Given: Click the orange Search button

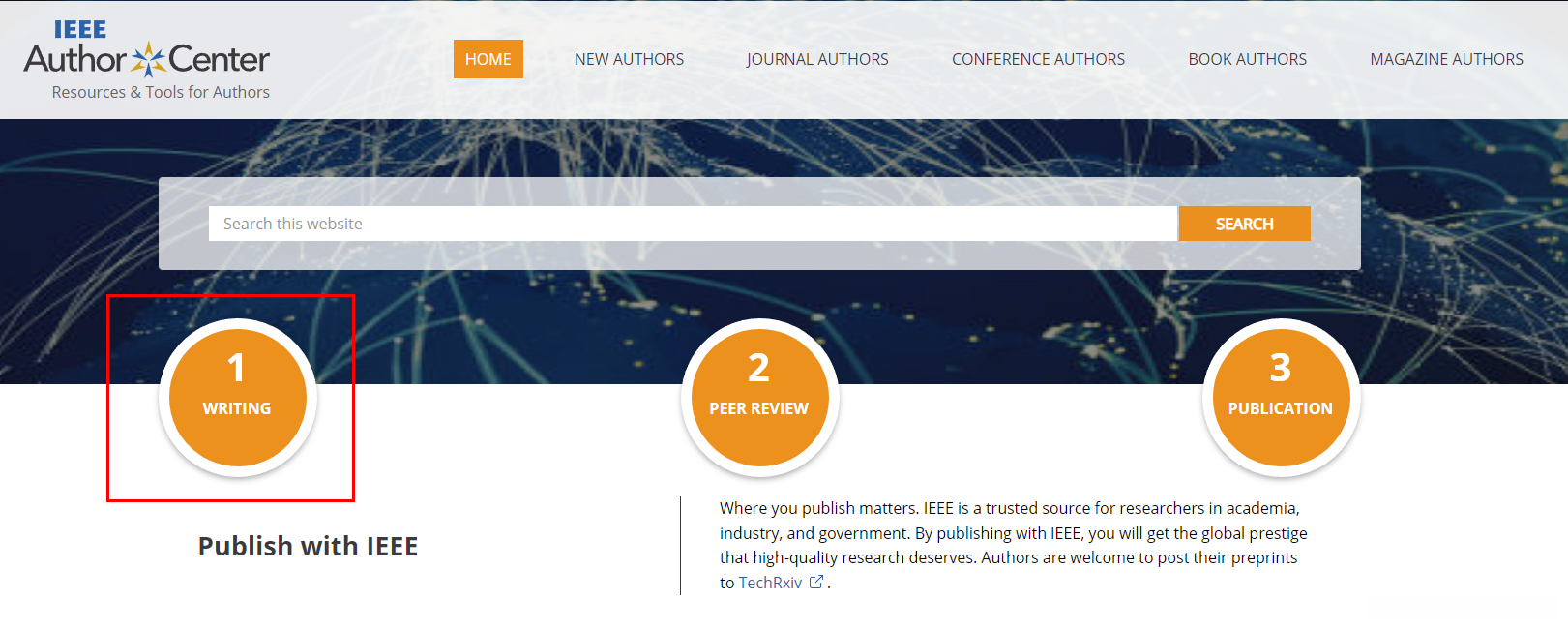Looking at the screenshot, I should coord(1245,224).
